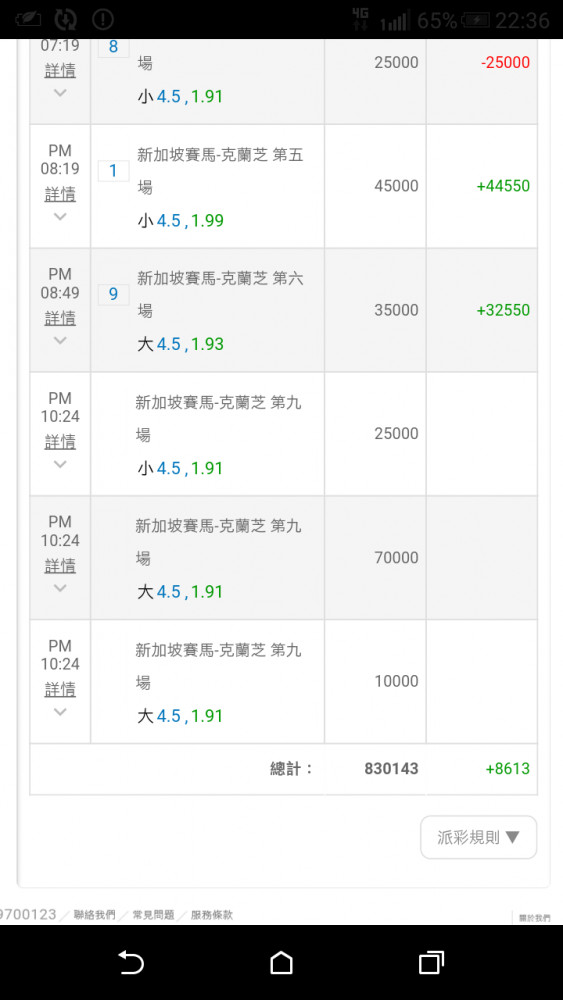Expand details chevron under PM 08:49
The height and width of the screenshot is (1000, 563).
[60, 340]
